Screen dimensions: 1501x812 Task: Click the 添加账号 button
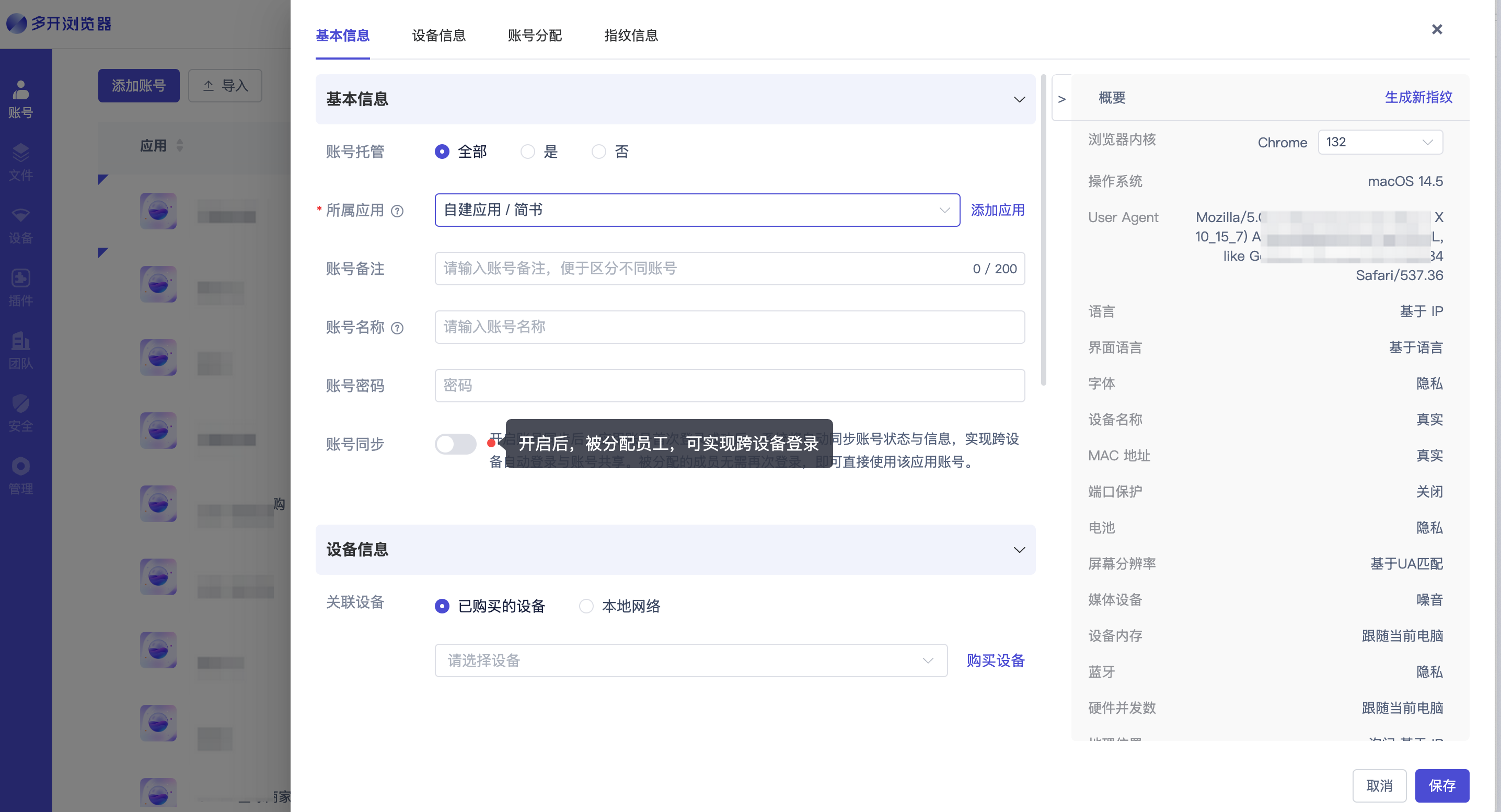click(138, 86)
